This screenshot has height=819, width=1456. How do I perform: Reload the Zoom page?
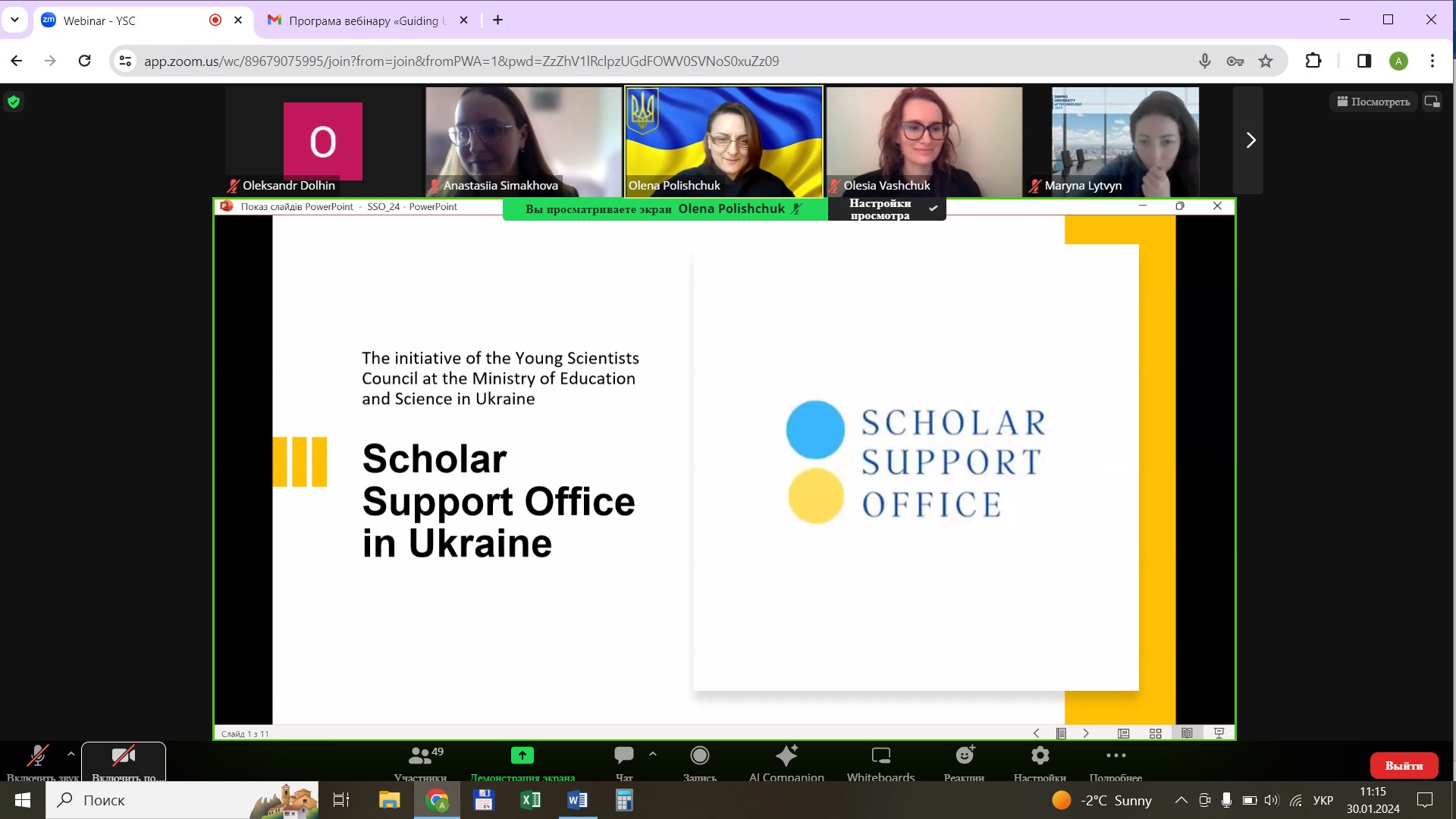85,61
